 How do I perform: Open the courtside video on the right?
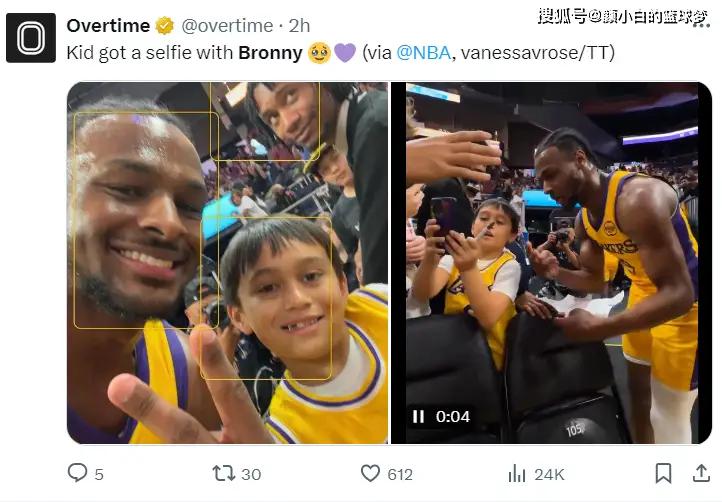[551, 263]
